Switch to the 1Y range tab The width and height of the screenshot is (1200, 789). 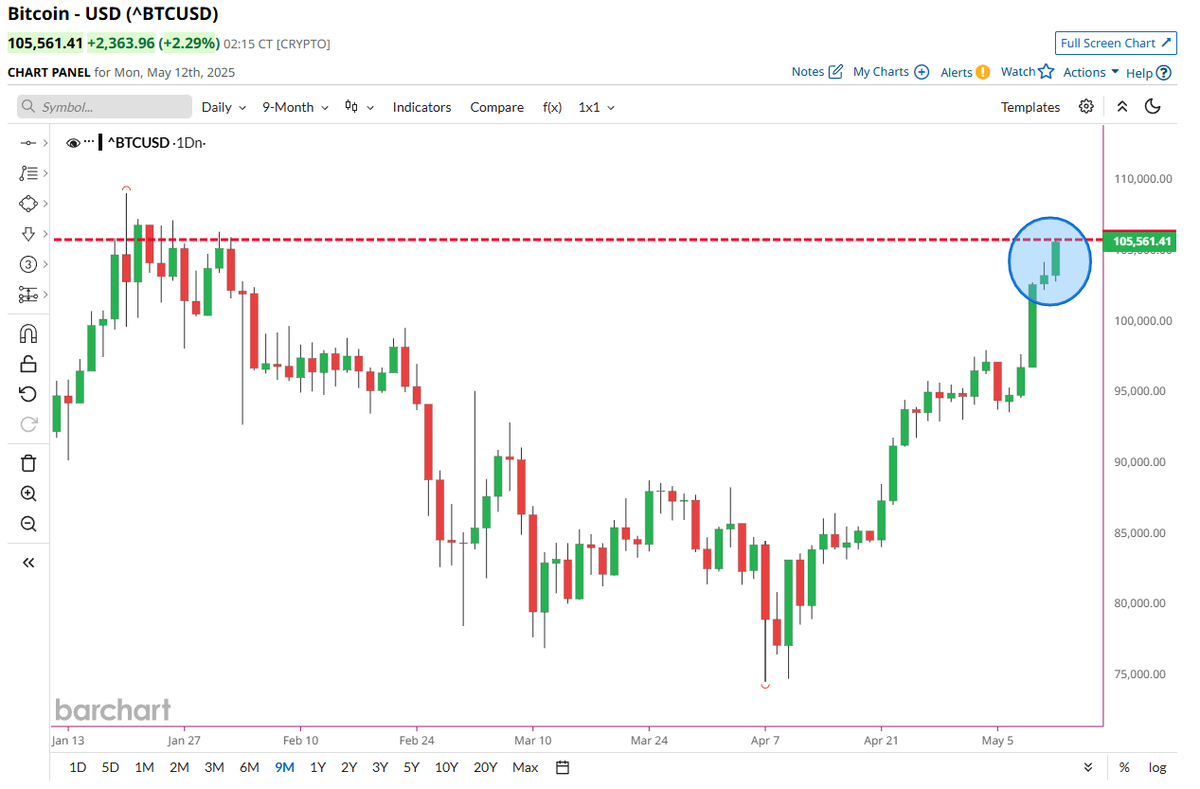pos(317,767)
